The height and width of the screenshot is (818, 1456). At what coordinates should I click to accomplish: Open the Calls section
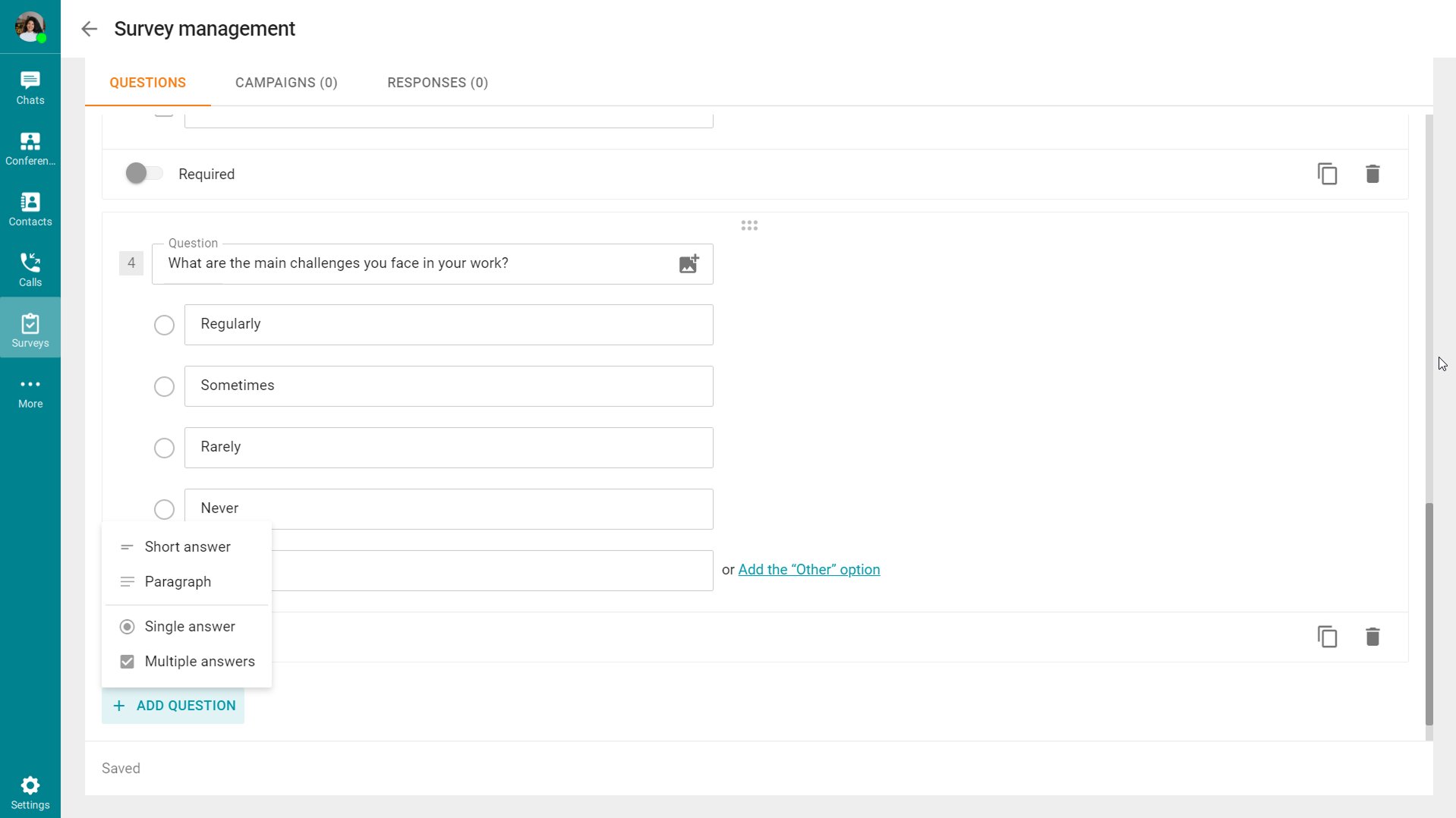[x=30, y=269]
